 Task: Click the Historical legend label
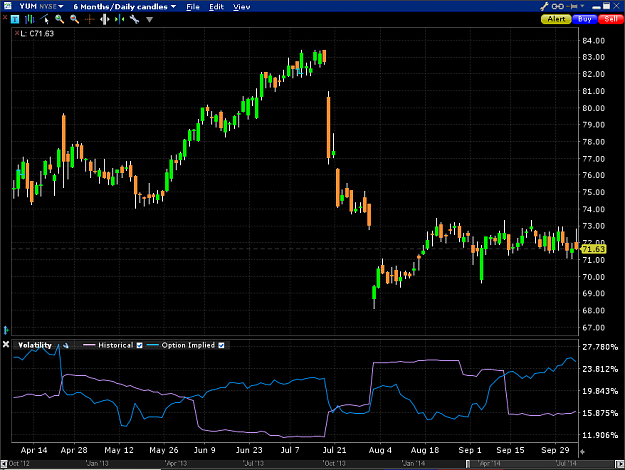[116, 345]
